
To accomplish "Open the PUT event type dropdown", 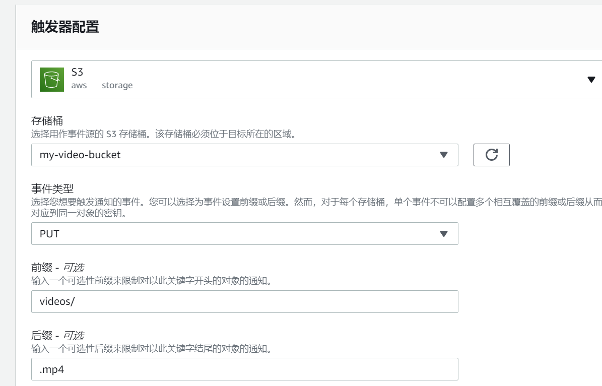I will pos(245,234).
